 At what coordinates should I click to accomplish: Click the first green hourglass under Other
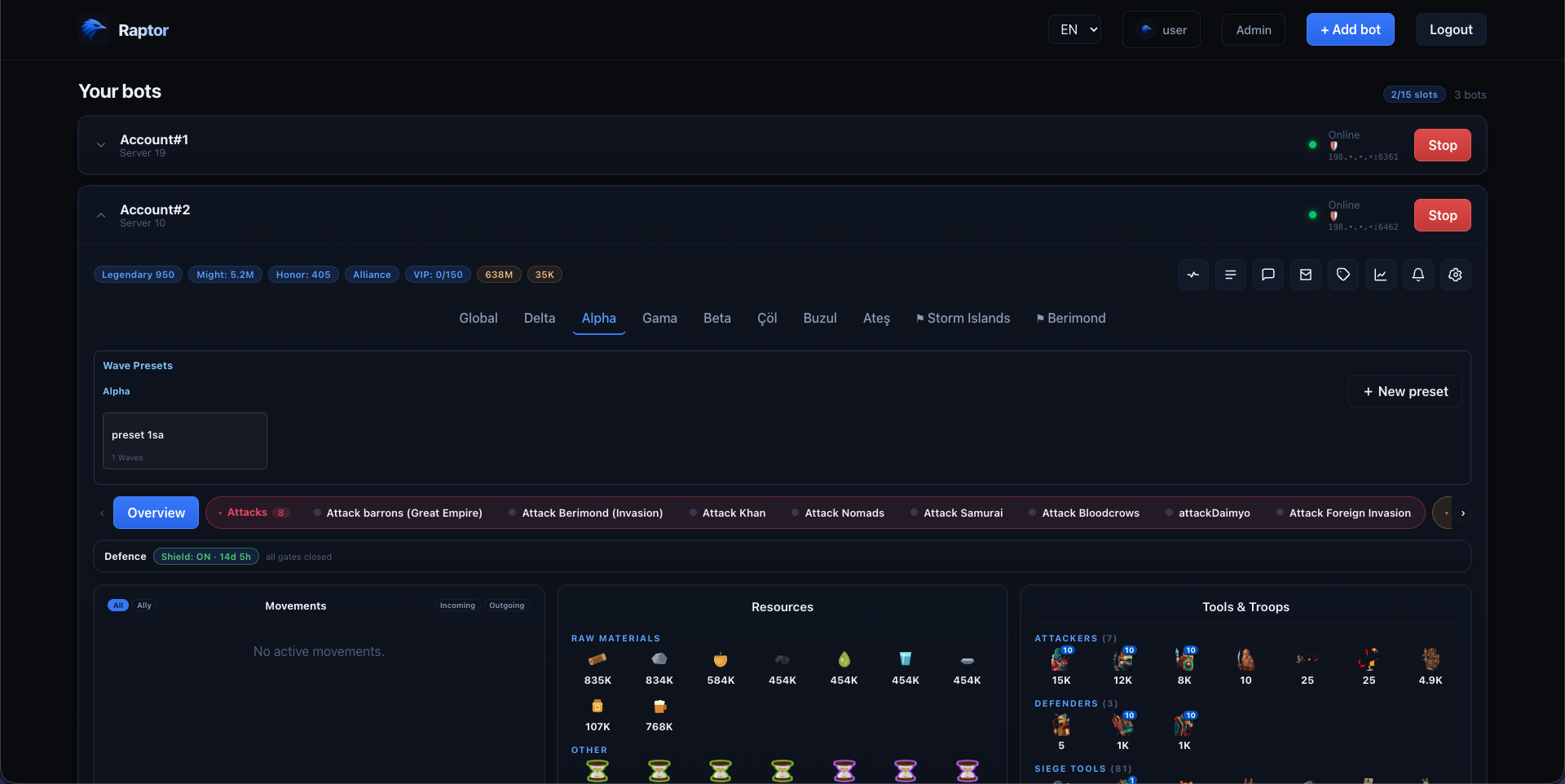click(597, 770)
